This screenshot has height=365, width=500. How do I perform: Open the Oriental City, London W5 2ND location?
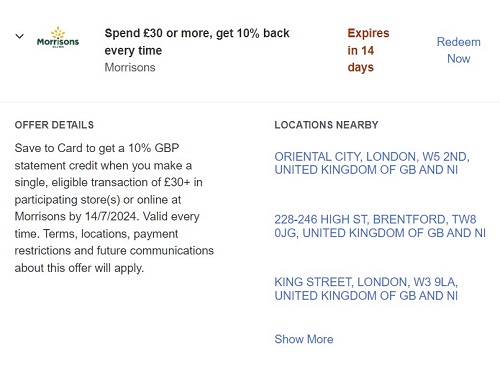click(372, 163)
